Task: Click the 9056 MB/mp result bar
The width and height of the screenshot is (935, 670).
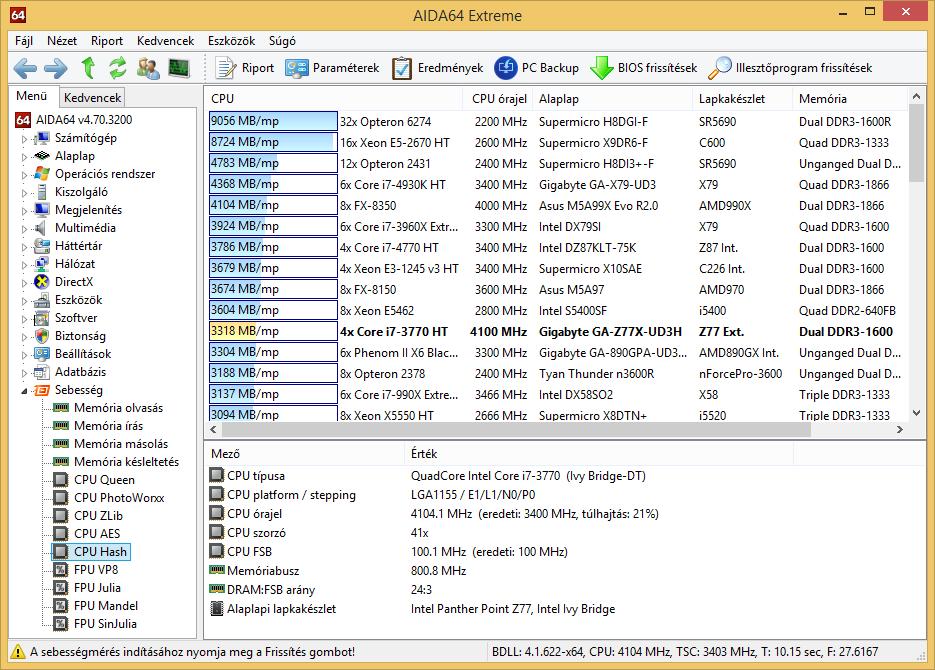Action: coord(273,121)
